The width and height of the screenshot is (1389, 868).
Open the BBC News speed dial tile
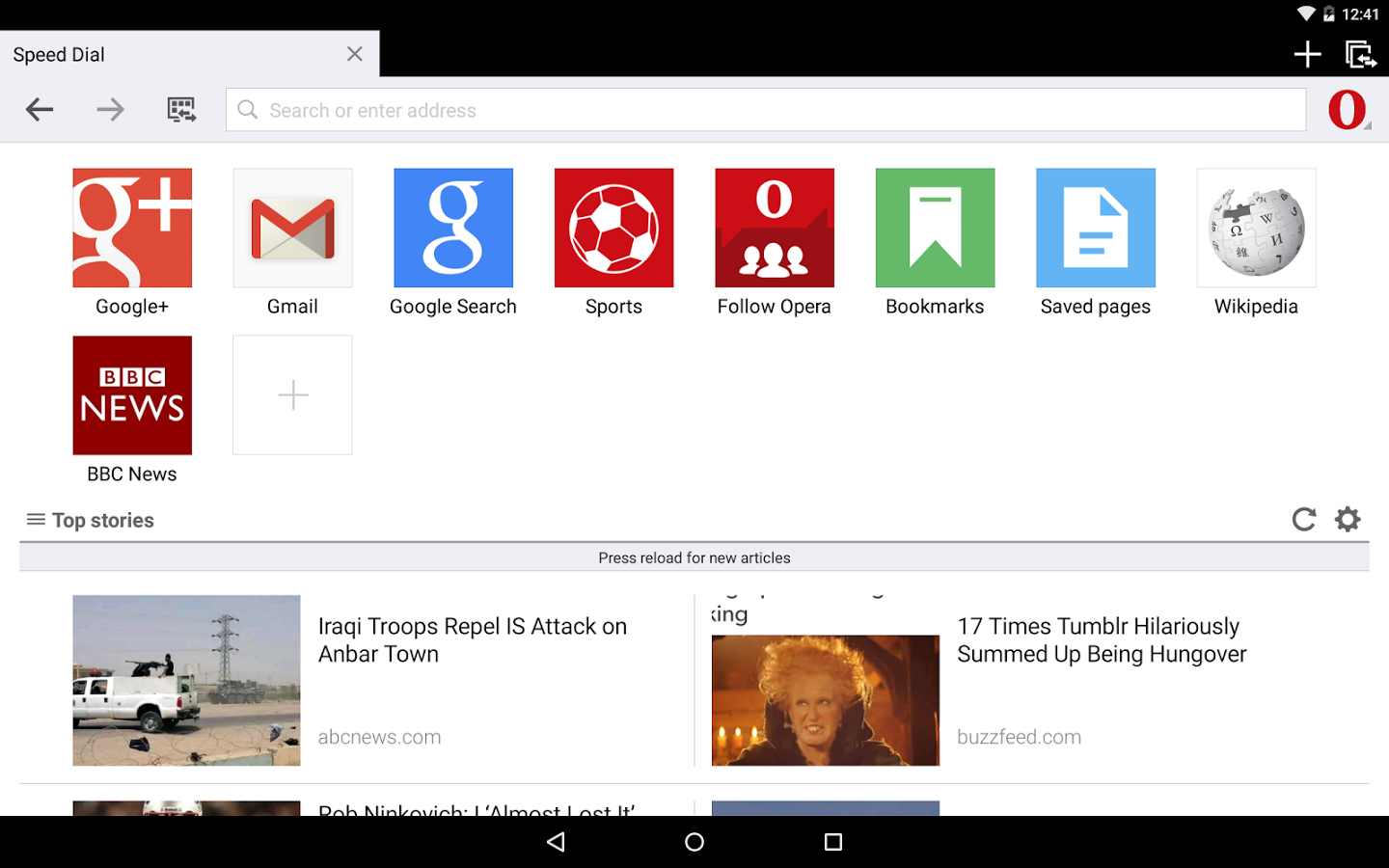132,395
